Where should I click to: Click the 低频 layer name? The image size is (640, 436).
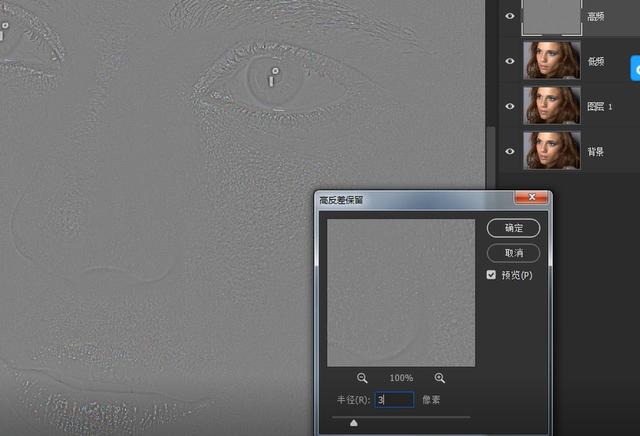[596, 62]
